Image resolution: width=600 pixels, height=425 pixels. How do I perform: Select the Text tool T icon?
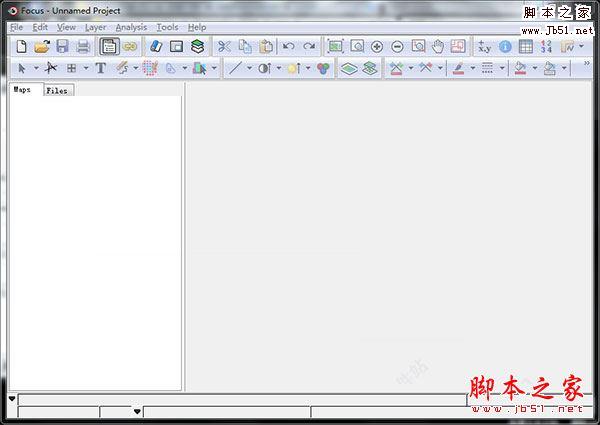point(101,68)
